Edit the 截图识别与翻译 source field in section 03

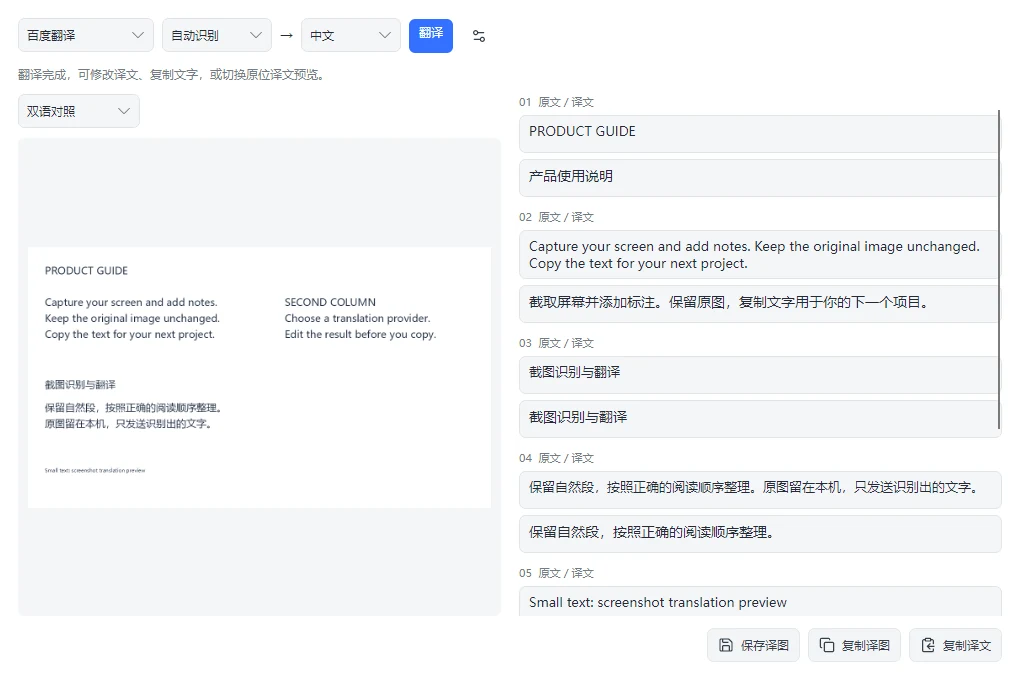click(758, 375)
